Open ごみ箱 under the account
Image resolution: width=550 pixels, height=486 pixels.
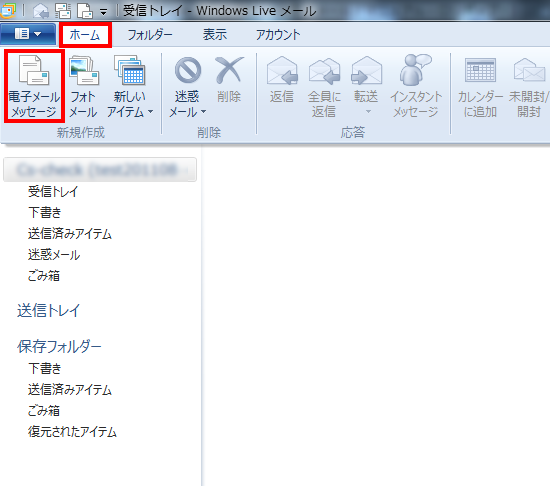click(x=44, y=276)
